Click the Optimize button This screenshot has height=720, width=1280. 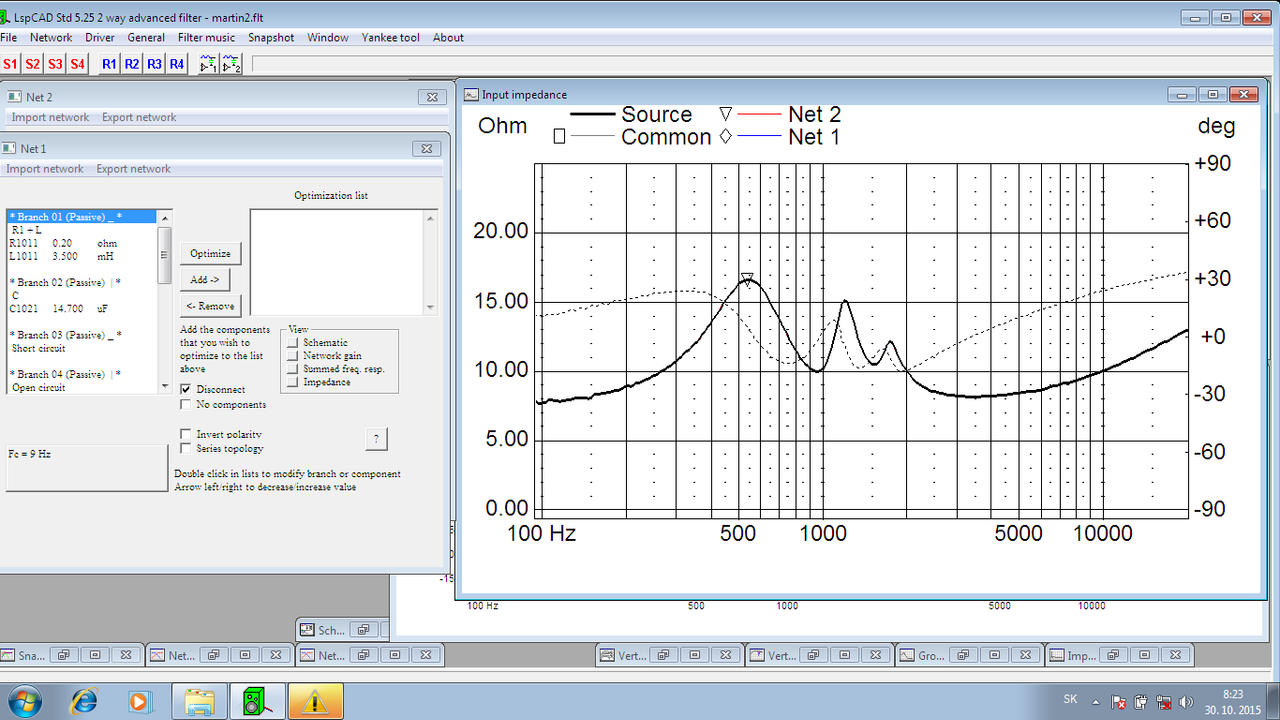point(210,254)
